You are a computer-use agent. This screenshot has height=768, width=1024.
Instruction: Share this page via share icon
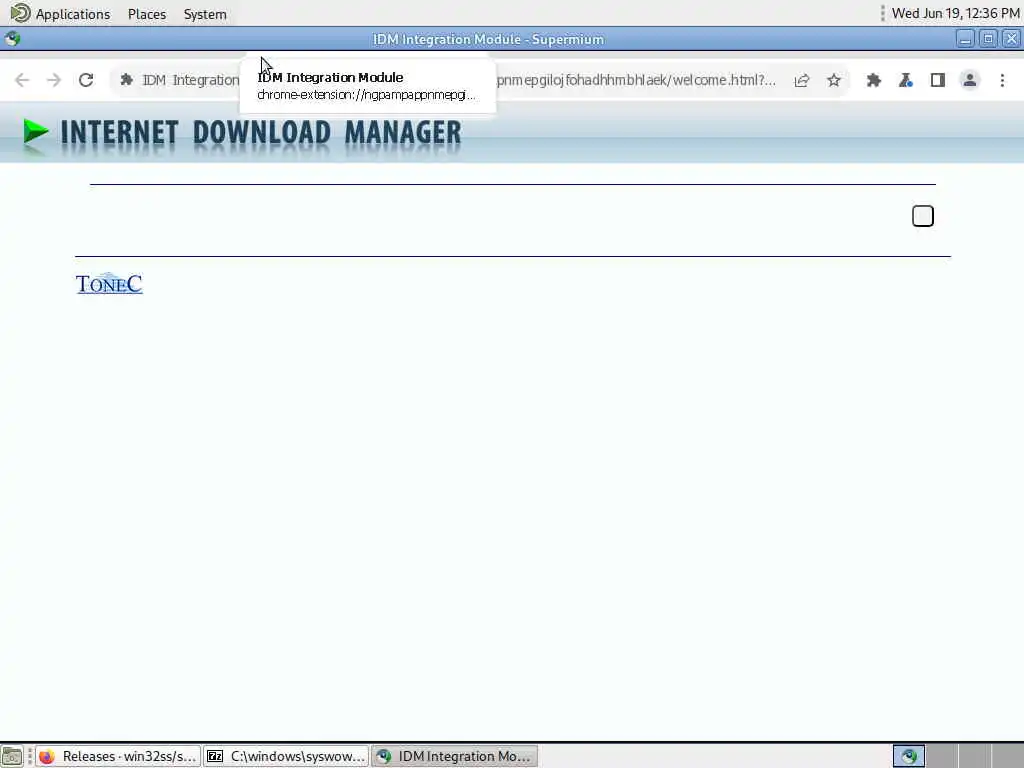(802, 80)
